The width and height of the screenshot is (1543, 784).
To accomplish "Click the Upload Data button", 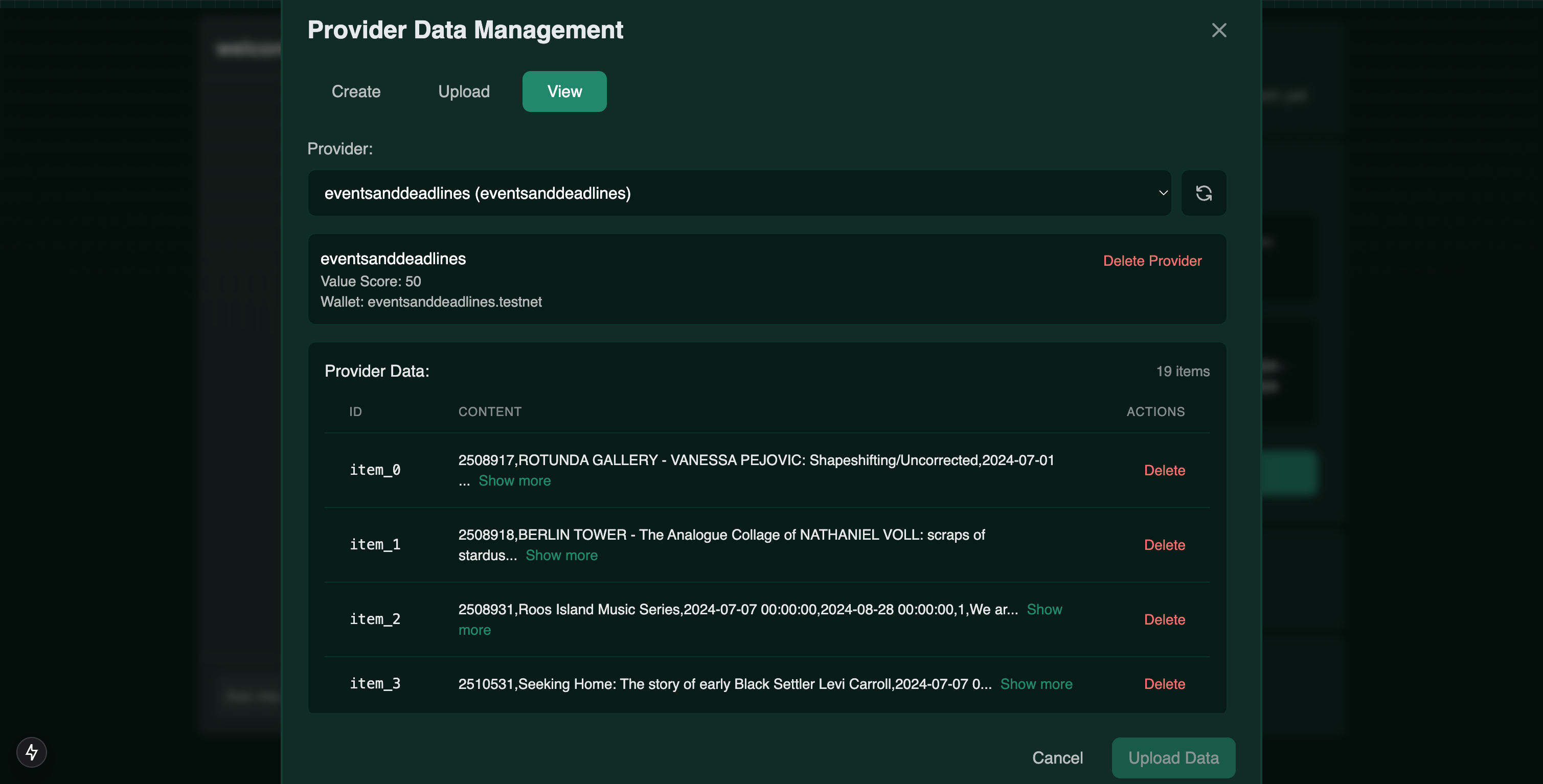I will tap(1173, 757).
